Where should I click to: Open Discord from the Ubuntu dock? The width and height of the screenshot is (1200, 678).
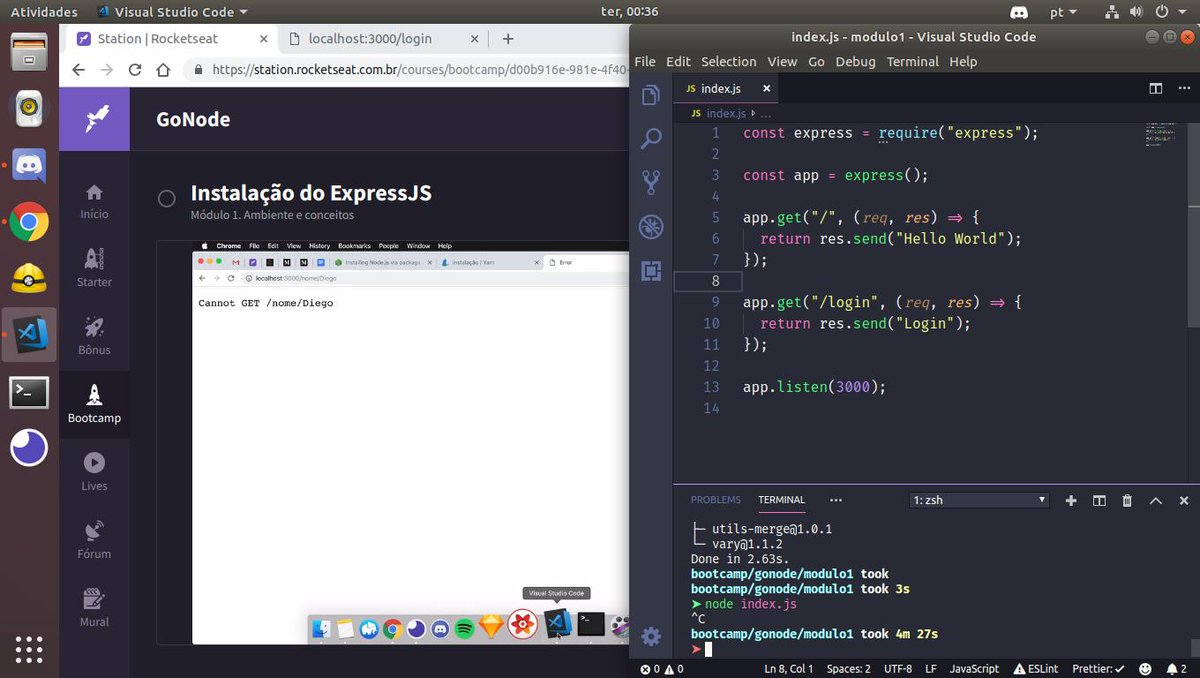click(29, 165)
